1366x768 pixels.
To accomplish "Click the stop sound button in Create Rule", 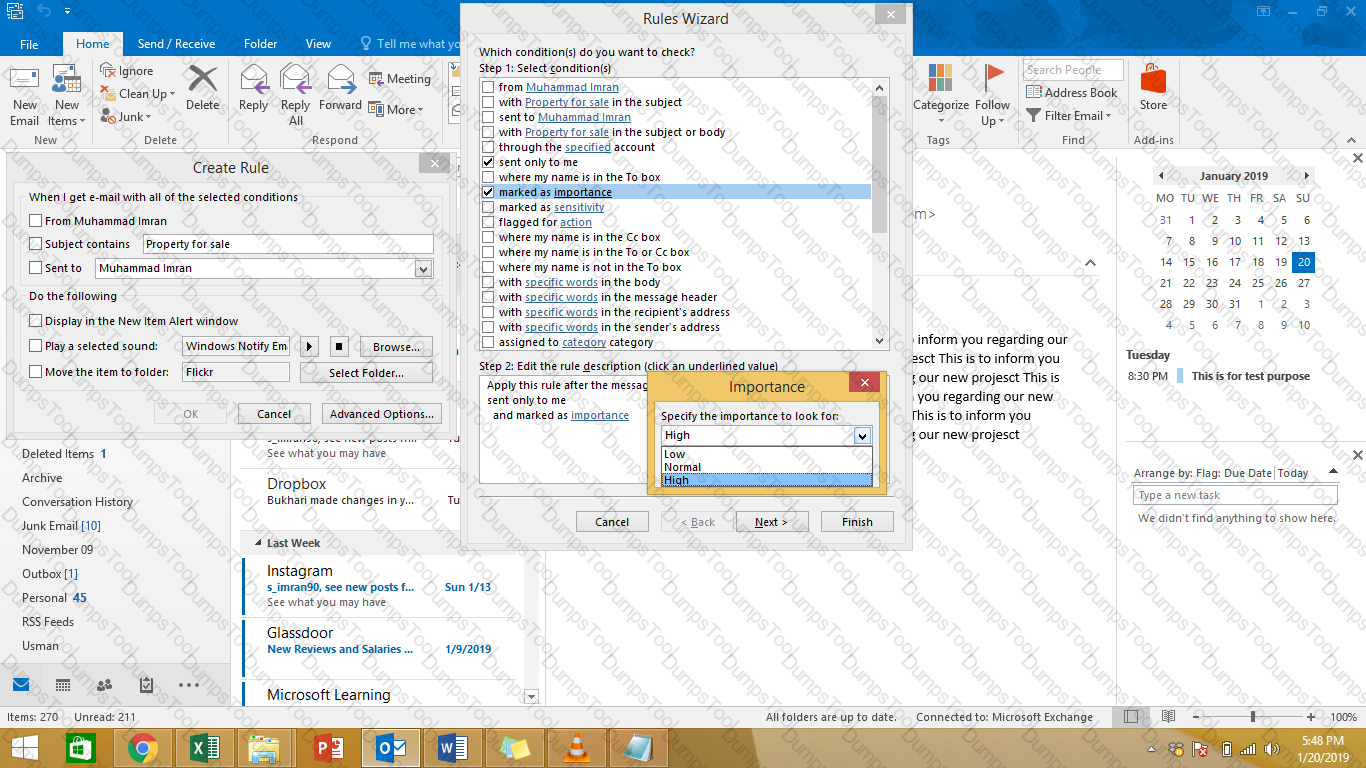I will [339, 347].
